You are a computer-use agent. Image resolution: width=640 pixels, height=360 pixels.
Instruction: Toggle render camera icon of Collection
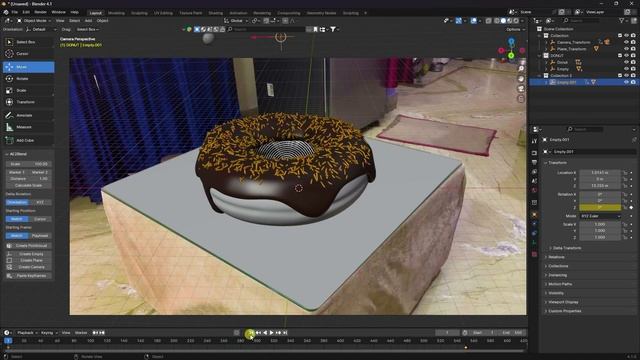pos(633,36)
